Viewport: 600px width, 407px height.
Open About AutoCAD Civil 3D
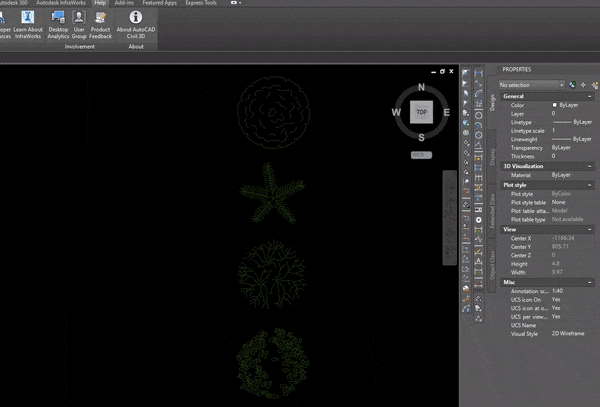136,25
